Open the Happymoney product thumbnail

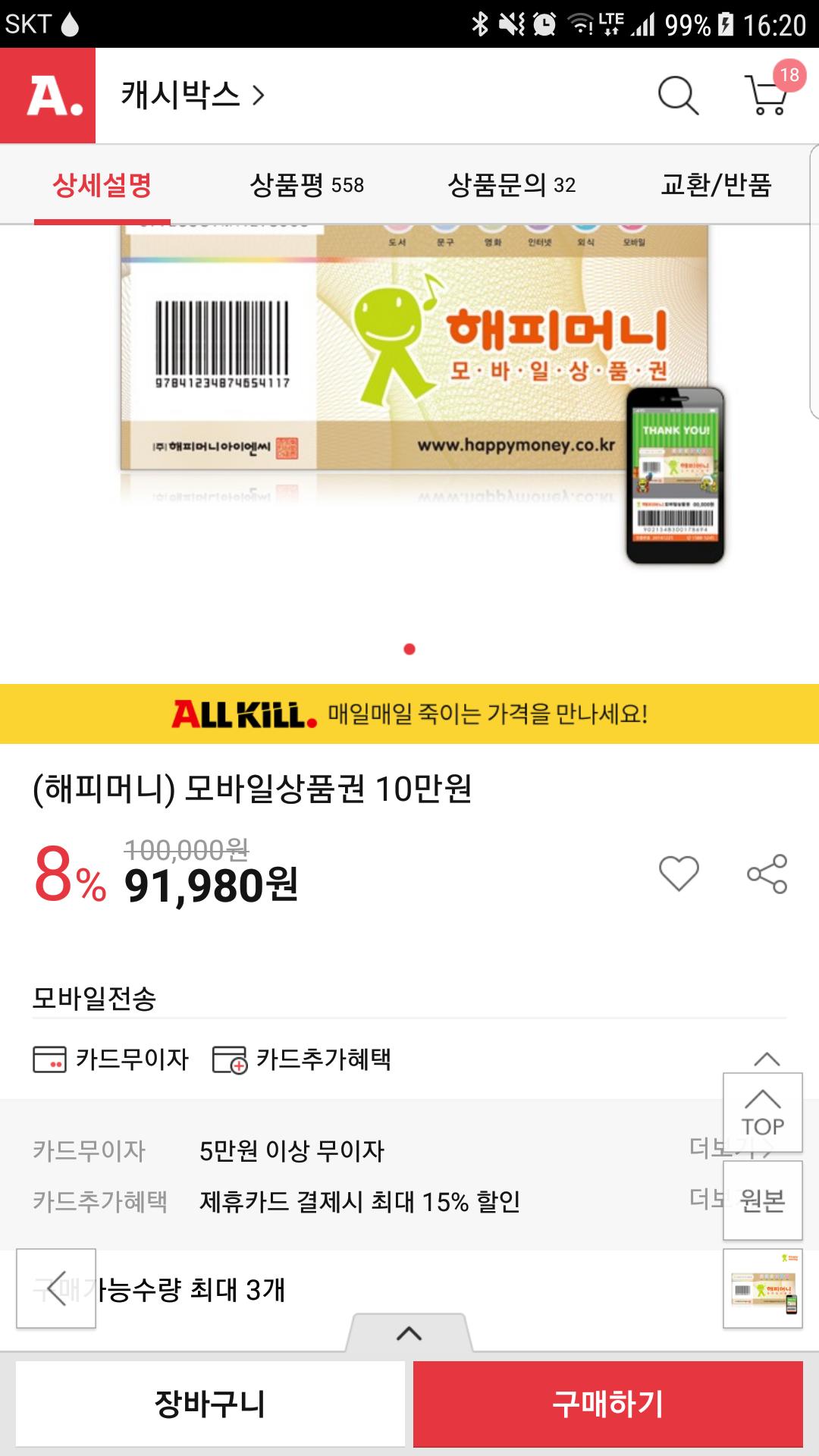pyautogui.click(x=763, y=1288)
